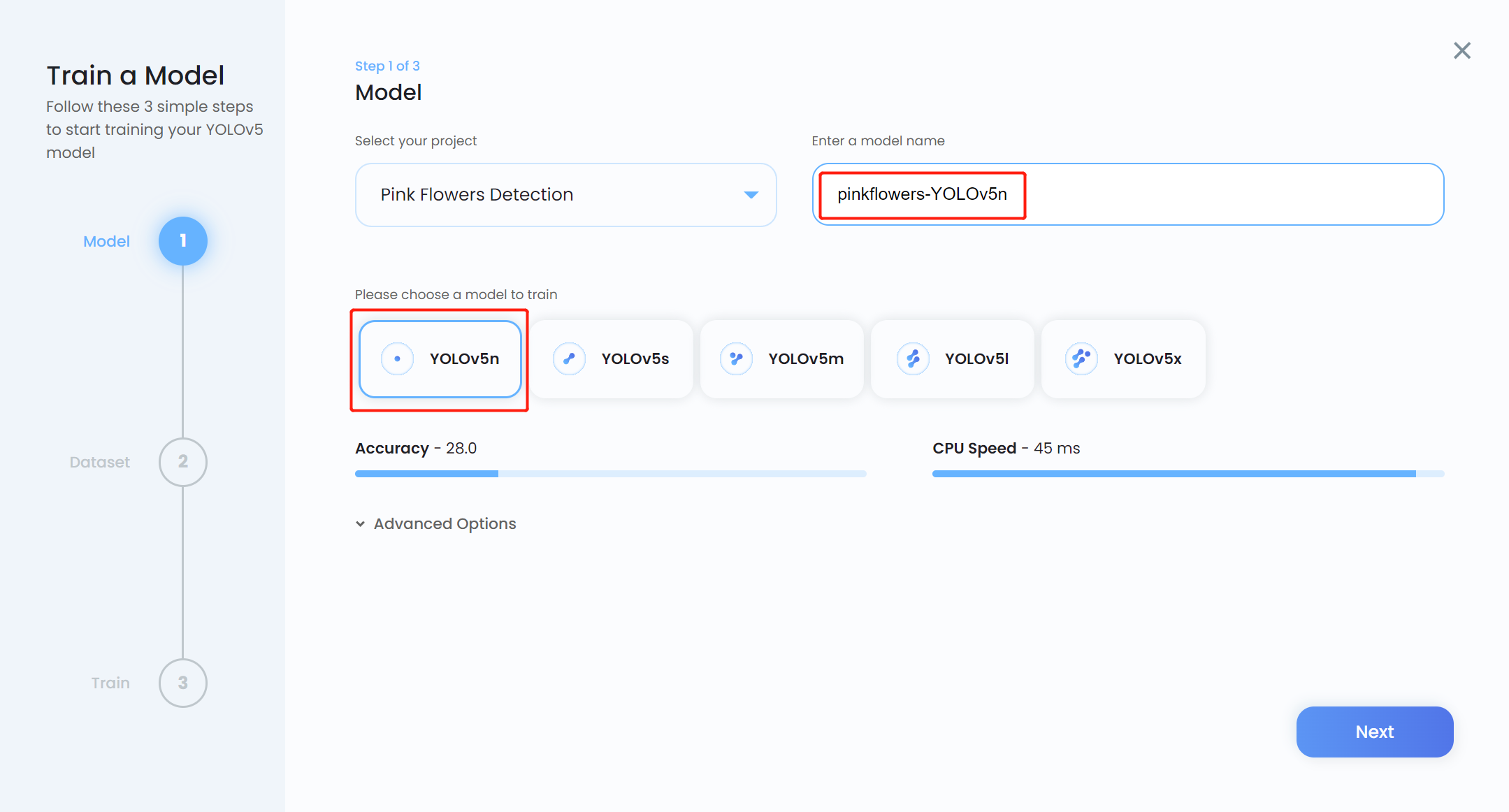Image resolution: width=1509 pixels, height=812 pixels.
Task: Click the Dataset step label
Action: [x=100, y=462]
